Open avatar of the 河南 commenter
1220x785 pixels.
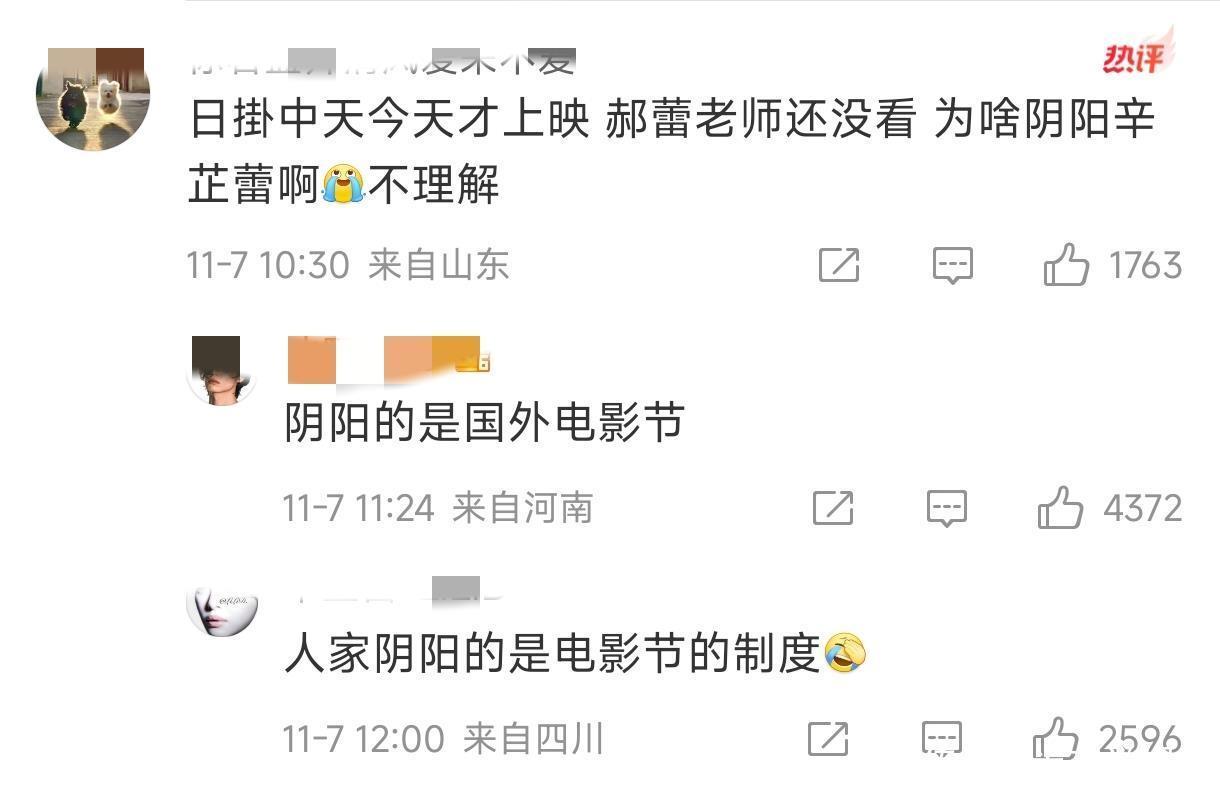pyautogui.click(x=222, y=370)
